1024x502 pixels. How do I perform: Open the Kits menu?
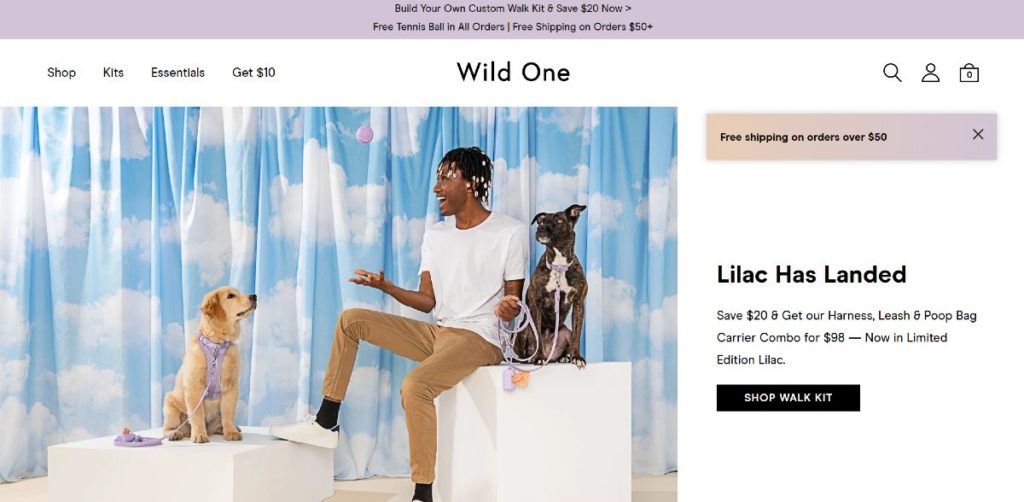click(x=113, y=72)
